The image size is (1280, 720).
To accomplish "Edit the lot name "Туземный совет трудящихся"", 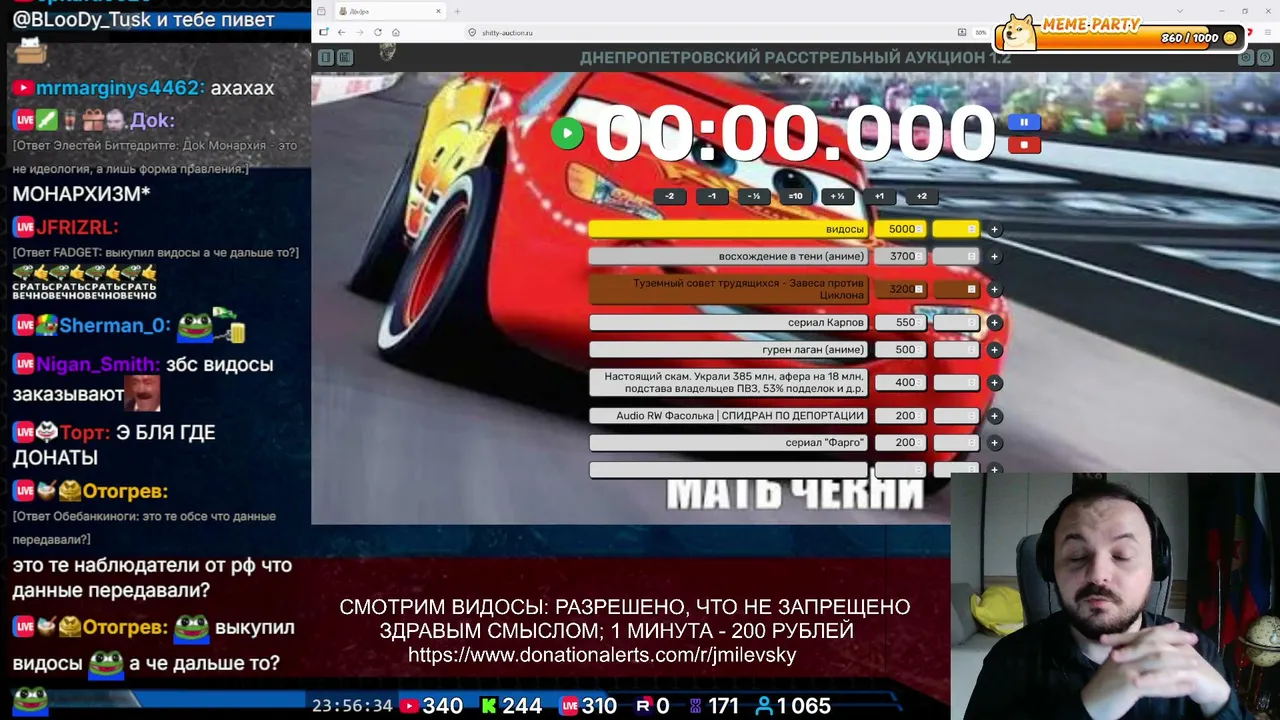I will tap(728, 290).
